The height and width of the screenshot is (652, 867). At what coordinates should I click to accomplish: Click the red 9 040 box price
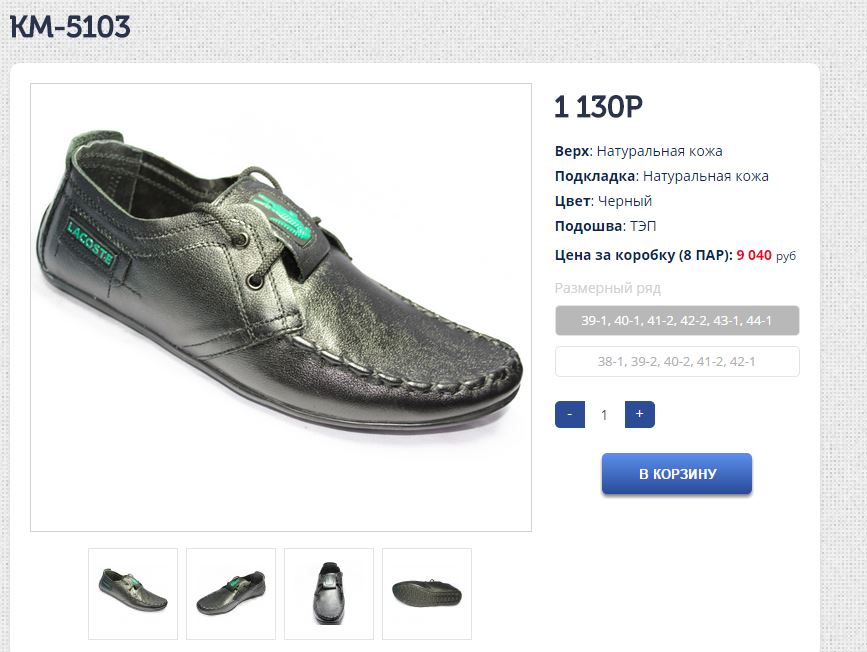click(x=754, y=255)
